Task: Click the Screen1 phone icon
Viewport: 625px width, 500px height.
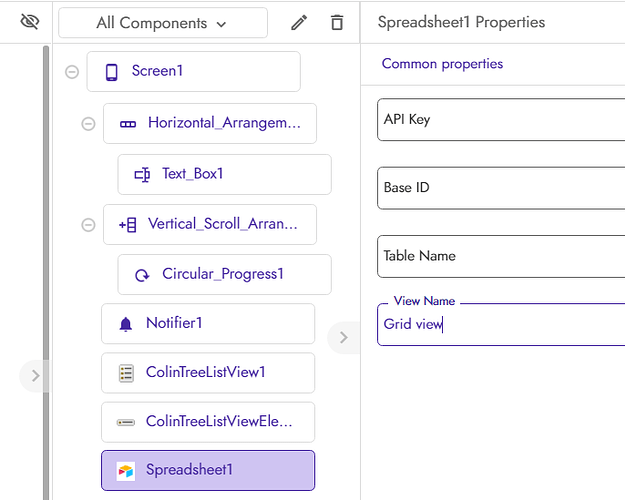Action: tap(112, 72)
